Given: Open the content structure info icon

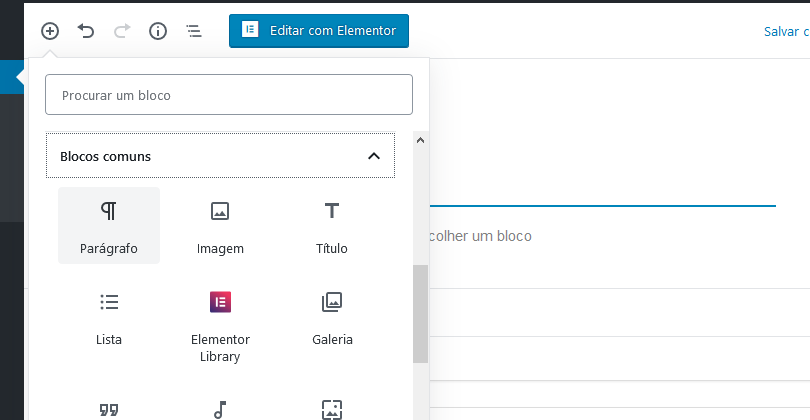Looking at the screenshot, I should [x=158, y=31].
